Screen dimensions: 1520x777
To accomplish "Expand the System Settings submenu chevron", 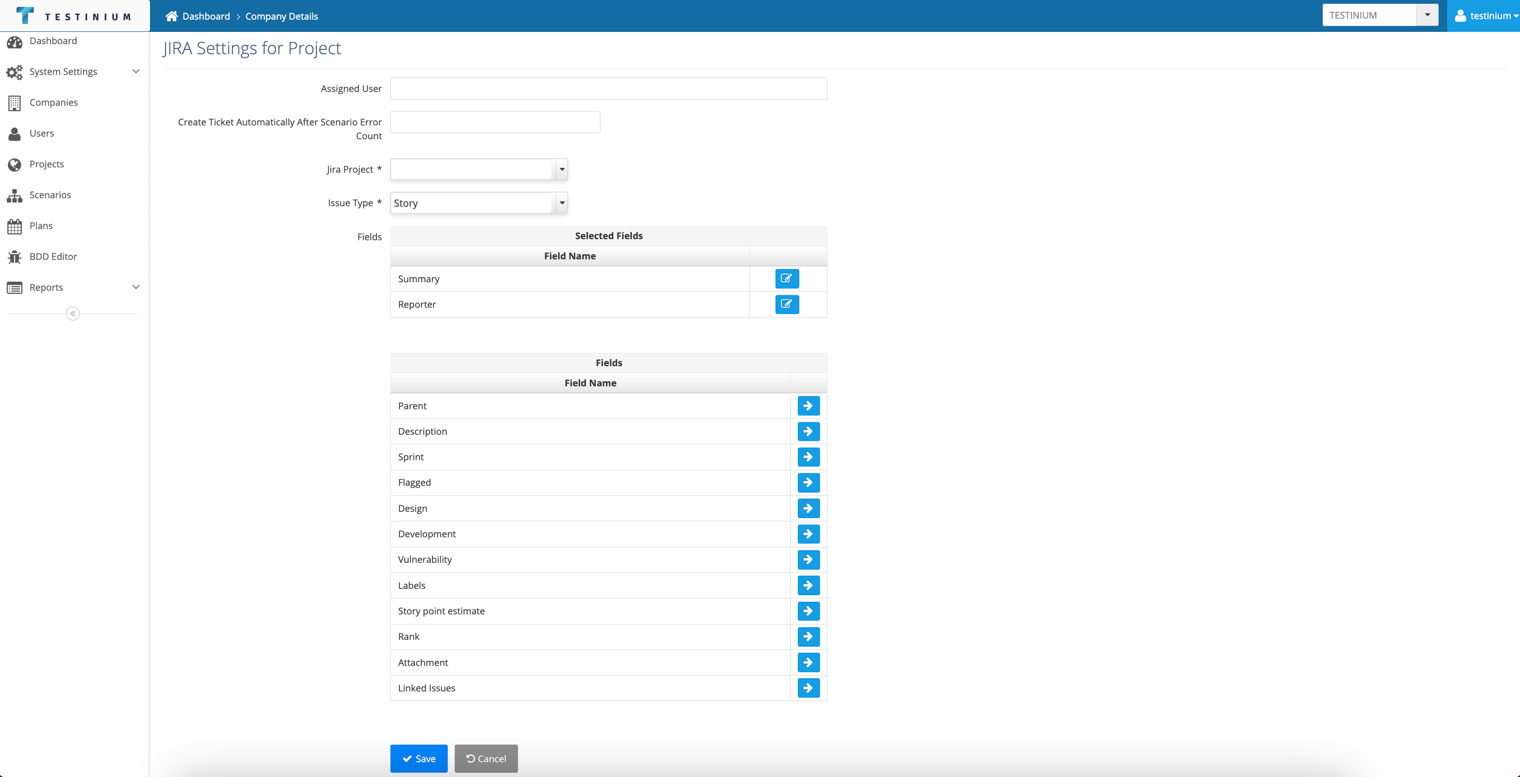I will click(x=136, y=72).
